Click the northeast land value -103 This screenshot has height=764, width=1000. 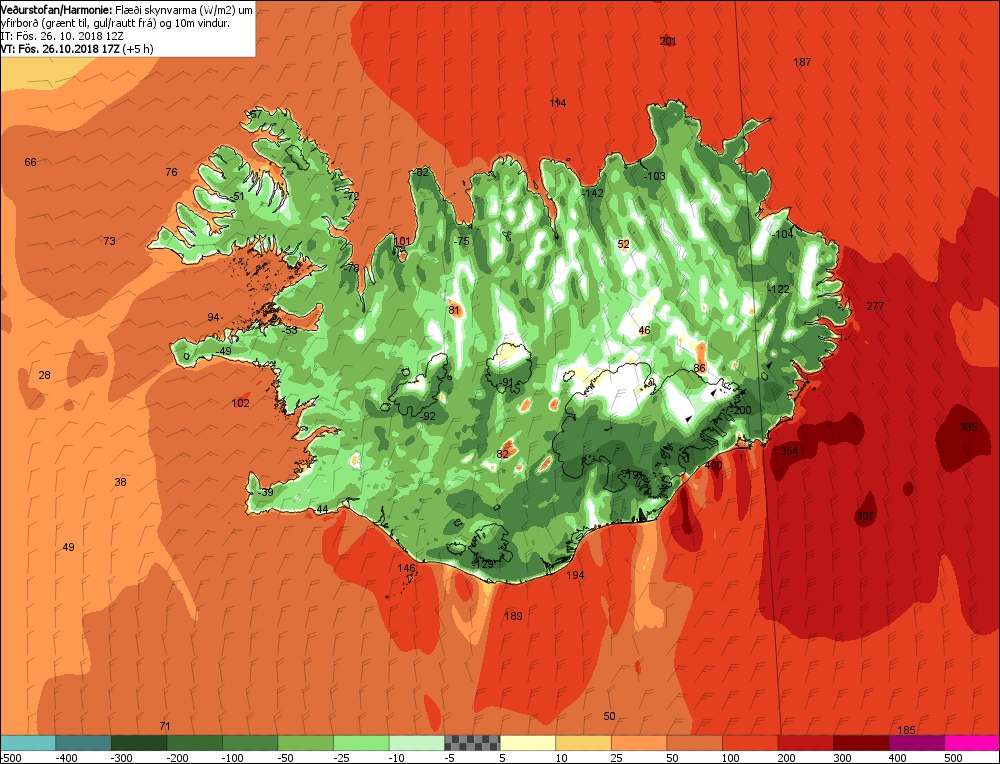point(654,177)
